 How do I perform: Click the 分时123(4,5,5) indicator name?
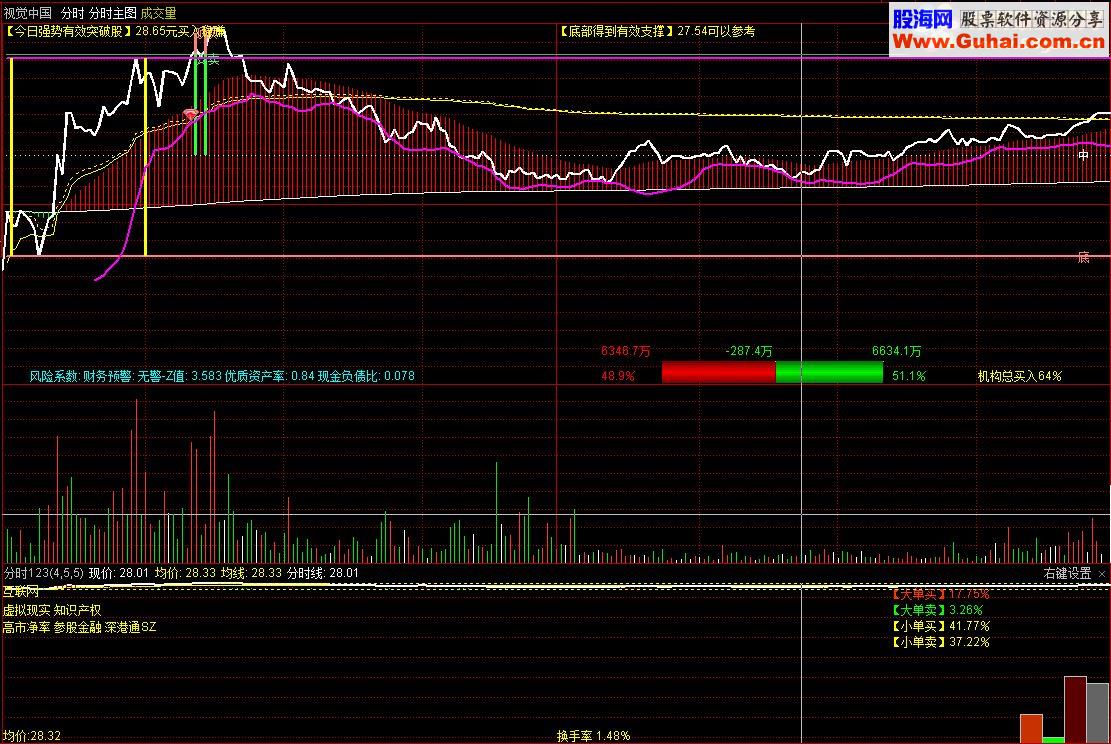tap(44, 573)
